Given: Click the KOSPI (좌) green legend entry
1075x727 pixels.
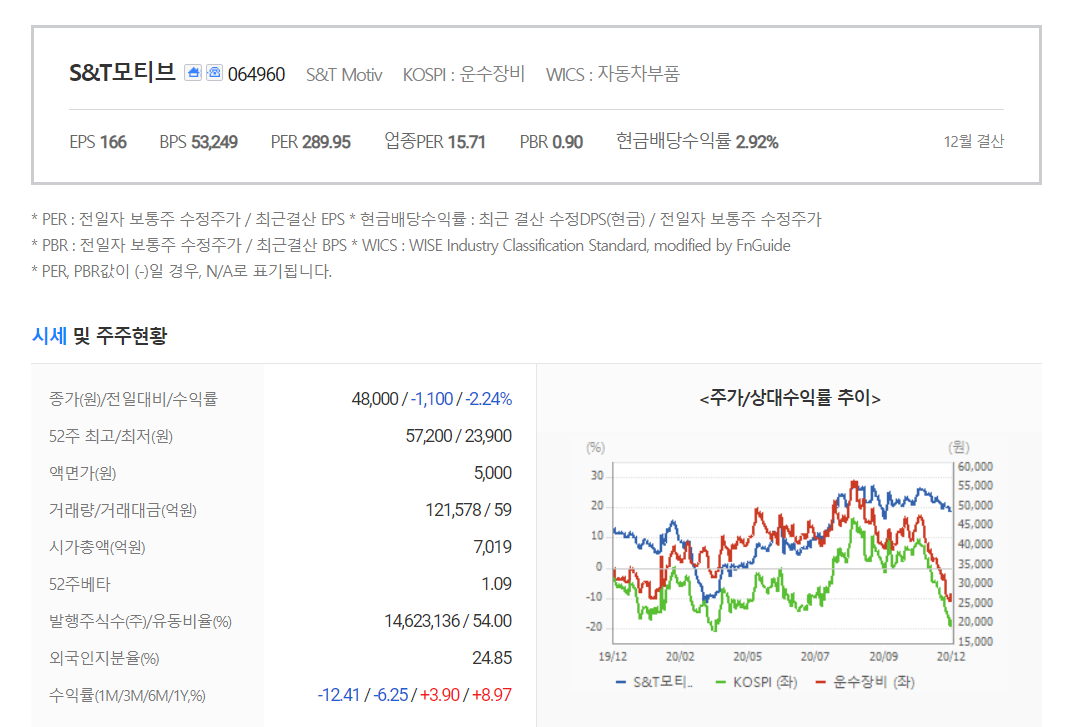Looking at the screenshot, I should tap(756, 682).
